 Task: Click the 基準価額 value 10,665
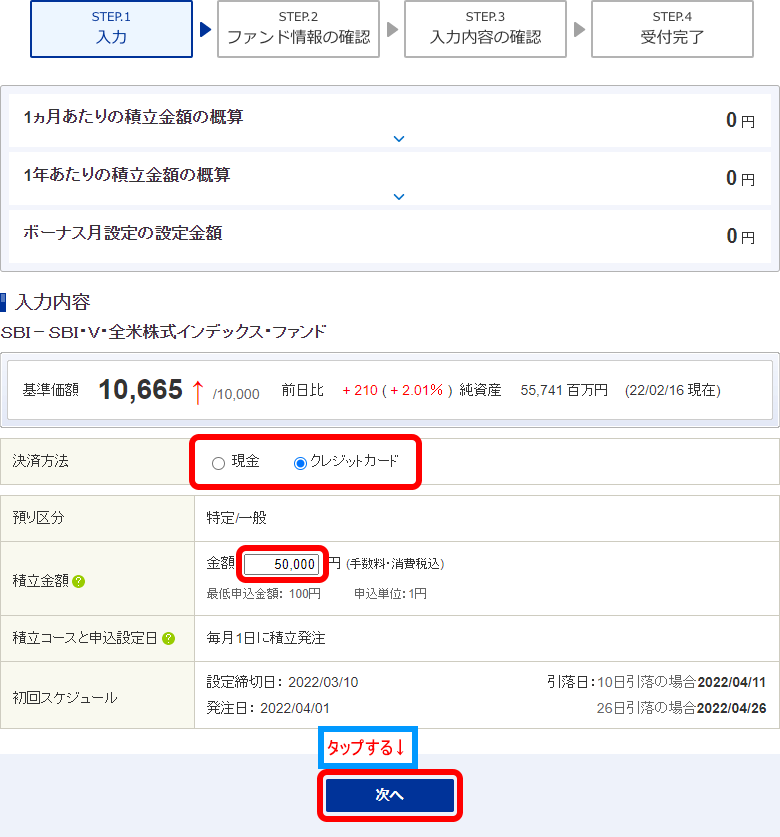tap(140, 390)
